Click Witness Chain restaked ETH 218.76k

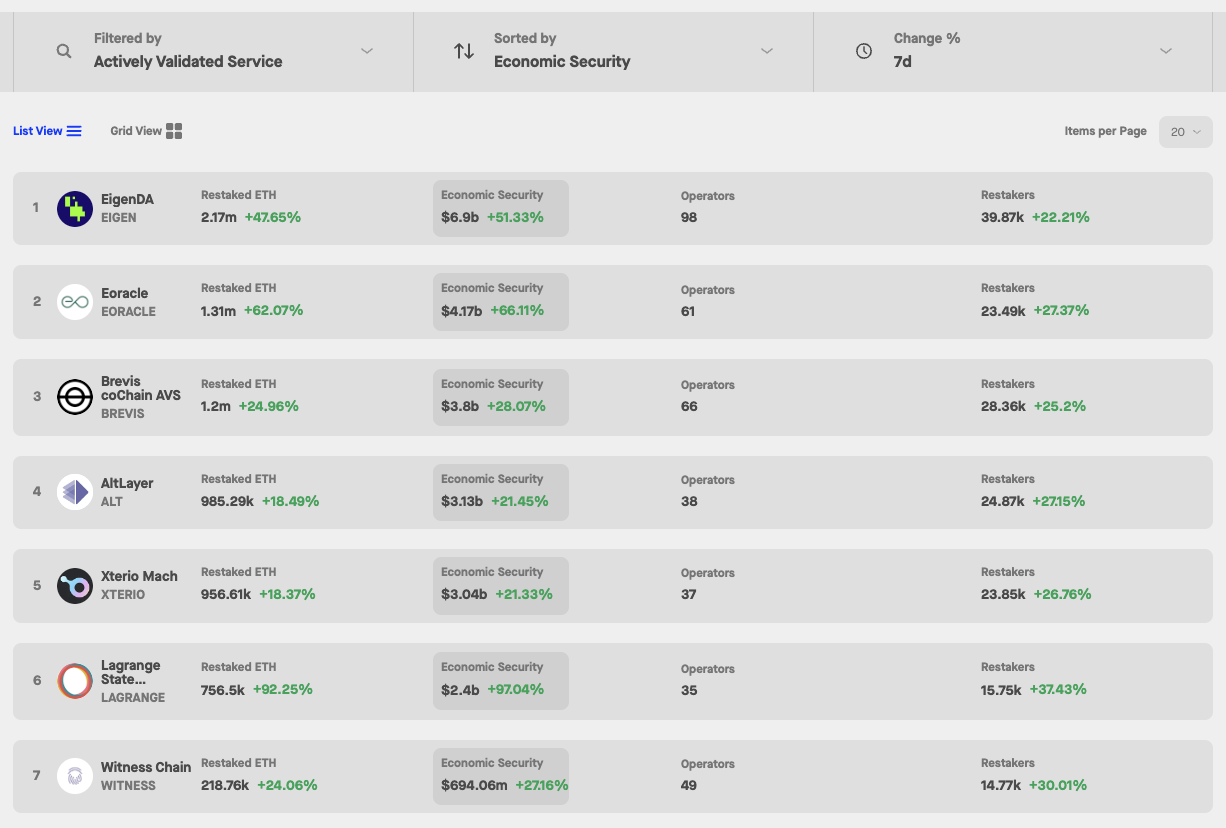tap(225, 785)
